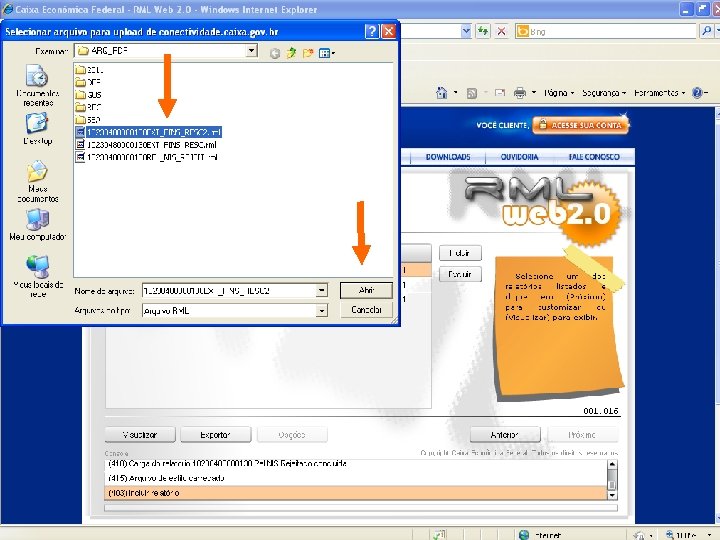This screenshot has width=720, height=540.
Task: Click the page scrollbar up arrow
Action: point(717,113)
